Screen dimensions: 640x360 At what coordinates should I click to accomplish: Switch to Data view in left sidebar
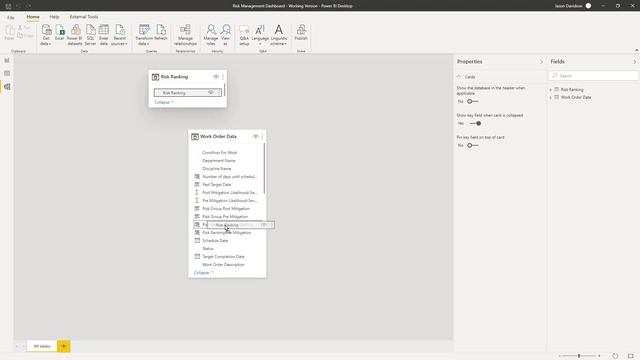(7, 73)
